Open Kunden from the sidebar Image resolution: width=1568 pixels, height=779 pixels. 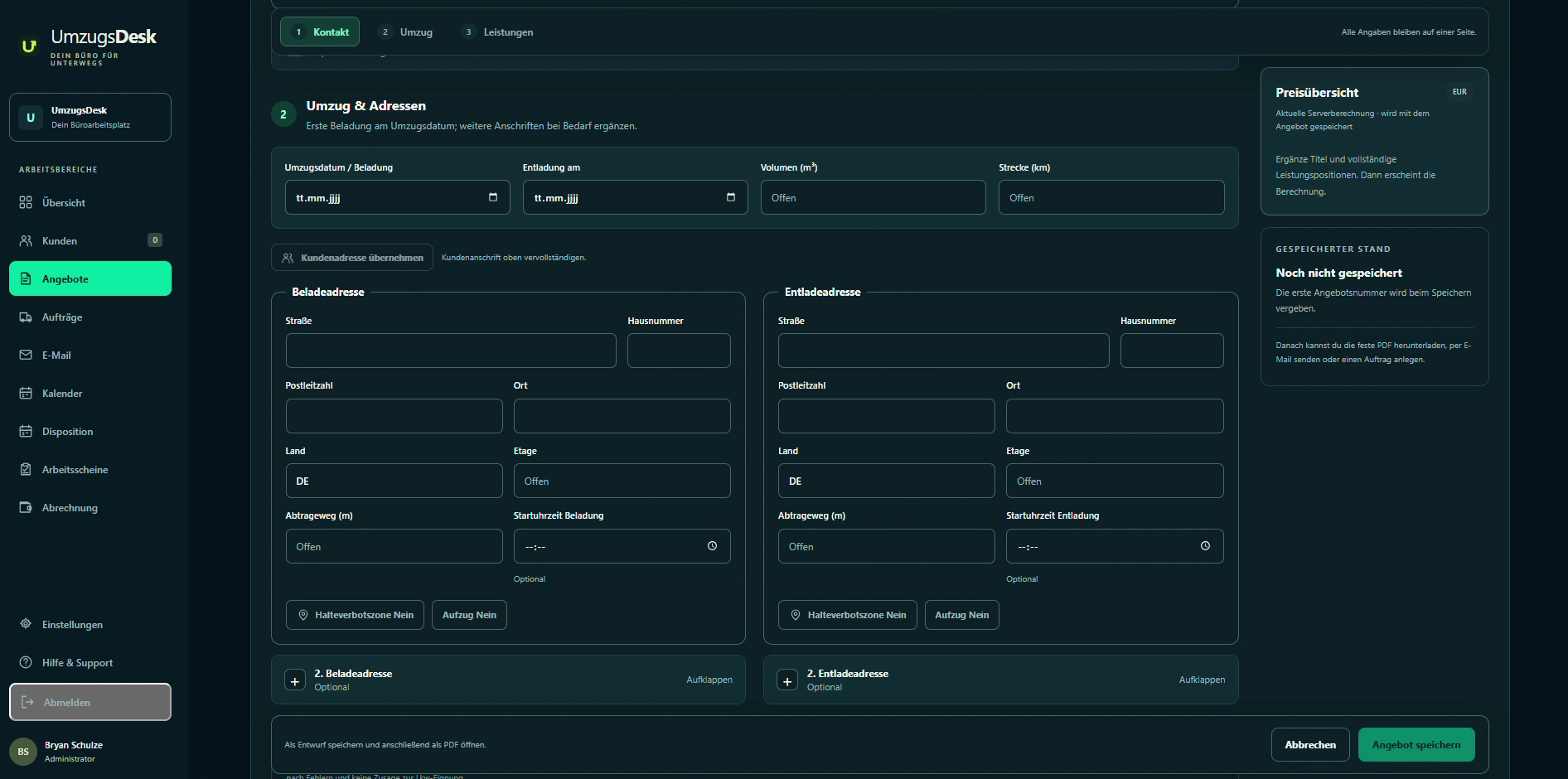click(x=90, y=240)
